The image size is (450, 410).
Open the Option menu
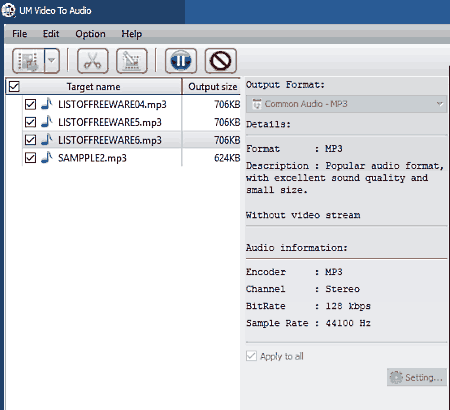(x=90, y=34)
